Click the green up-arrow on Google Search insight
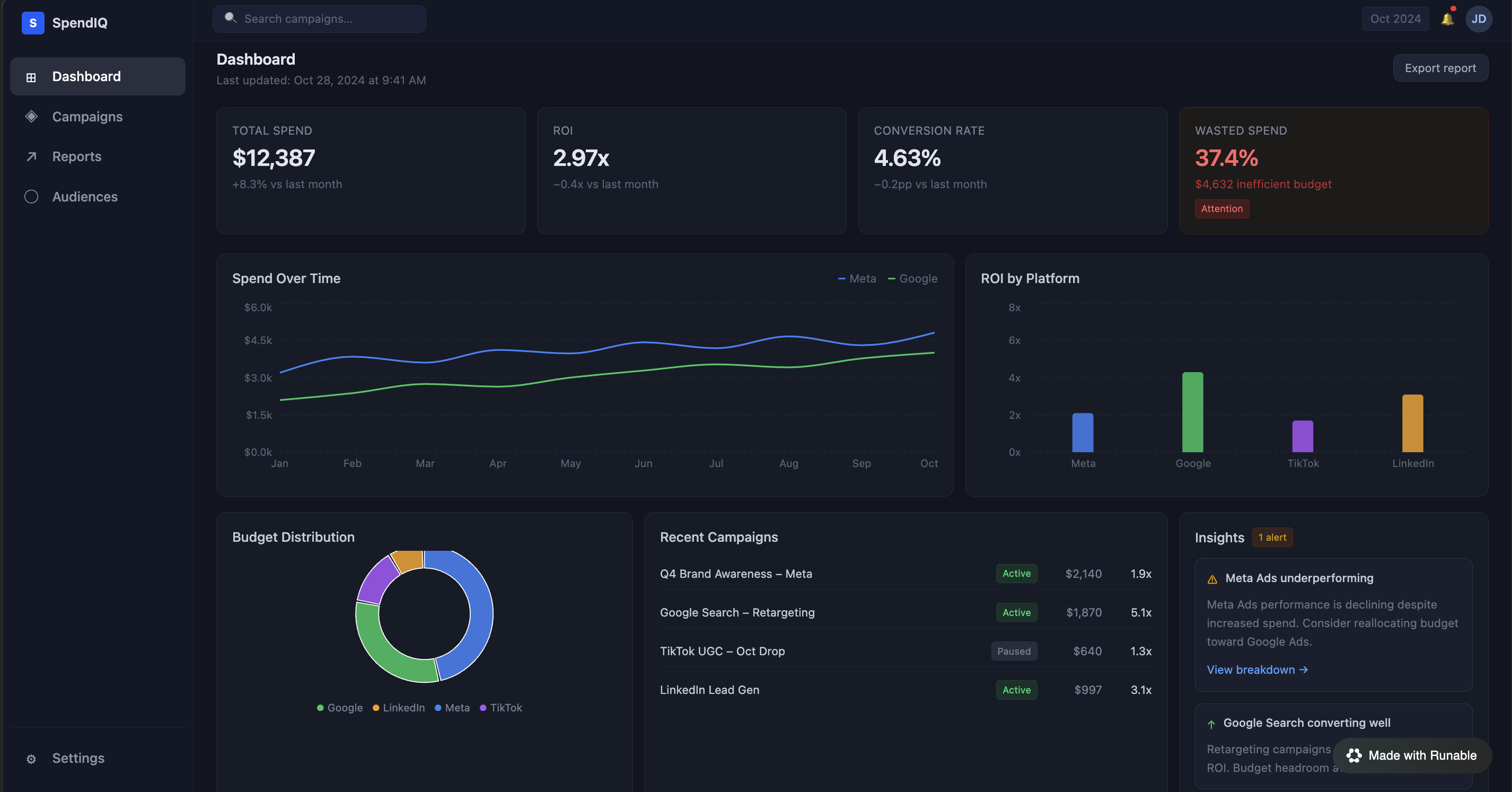Screen dimensions: 1512x792 (1211, 724)
